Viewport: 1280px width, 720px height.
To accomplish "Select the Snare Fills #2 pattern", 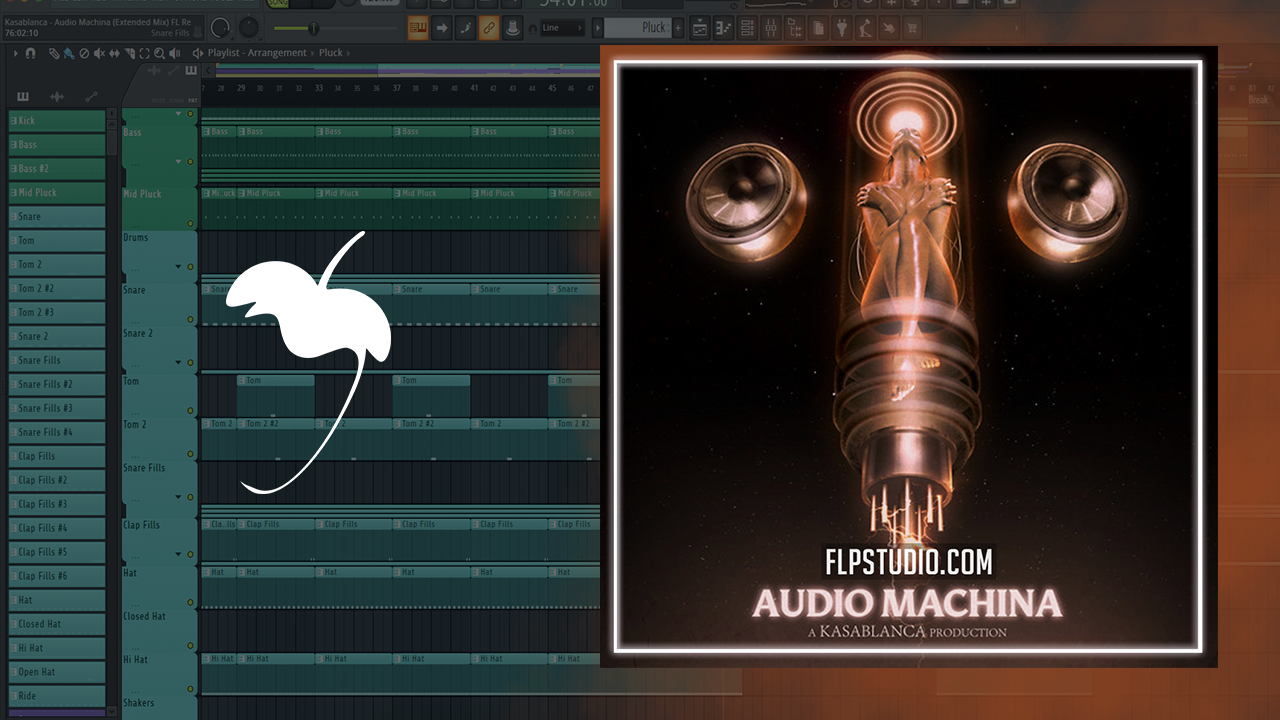I will tap(57, 384).
